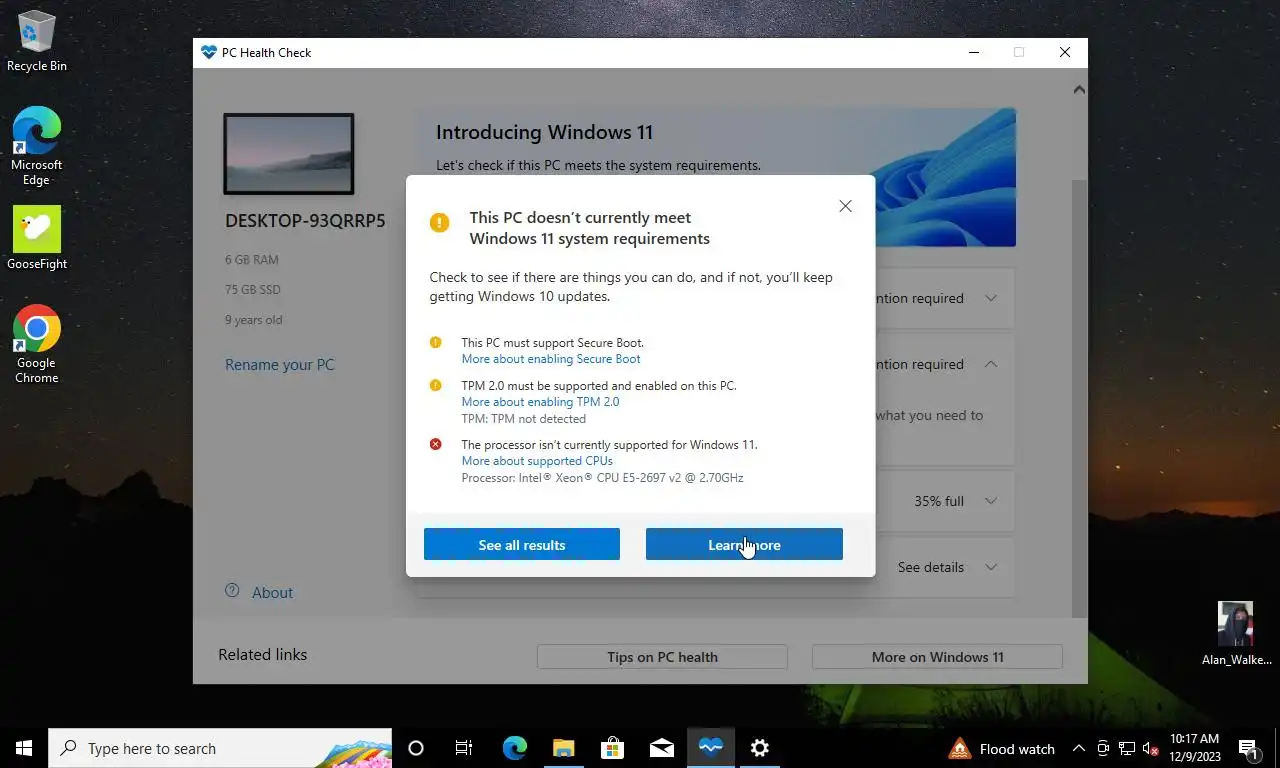The width and height of the screenshot is (1280, 768).
Task: Click the network tray icon
Action: tap(1127, 748)
